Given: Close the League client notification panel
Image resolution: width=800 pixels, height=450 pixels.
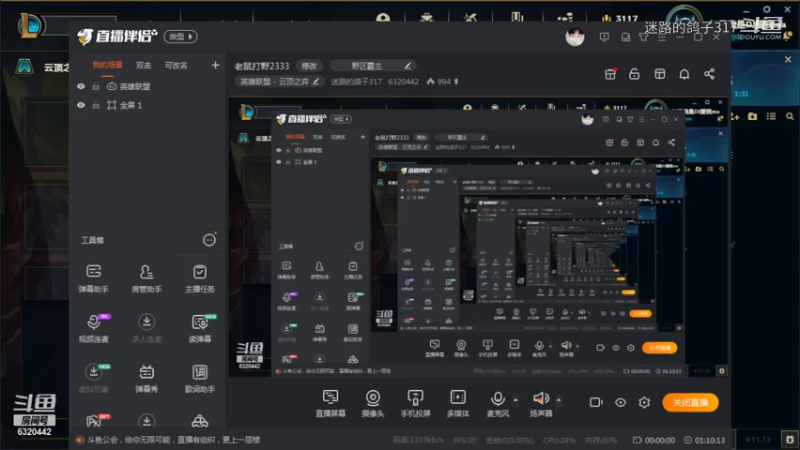Looking at the screenshot, I should click(788, 60).
